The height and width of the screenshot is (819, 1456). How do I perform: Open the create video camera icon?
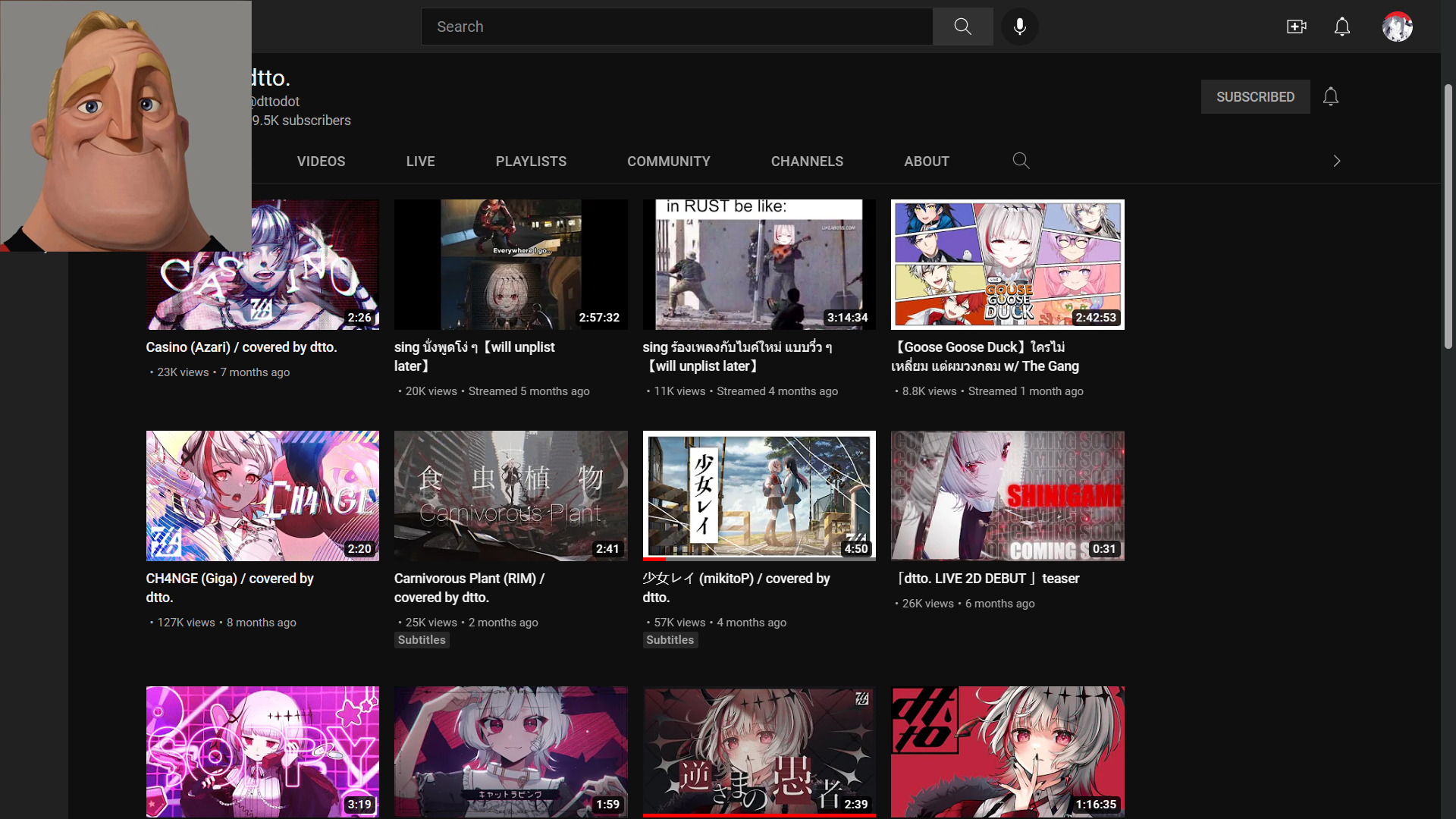click(x=1296, y=27)
